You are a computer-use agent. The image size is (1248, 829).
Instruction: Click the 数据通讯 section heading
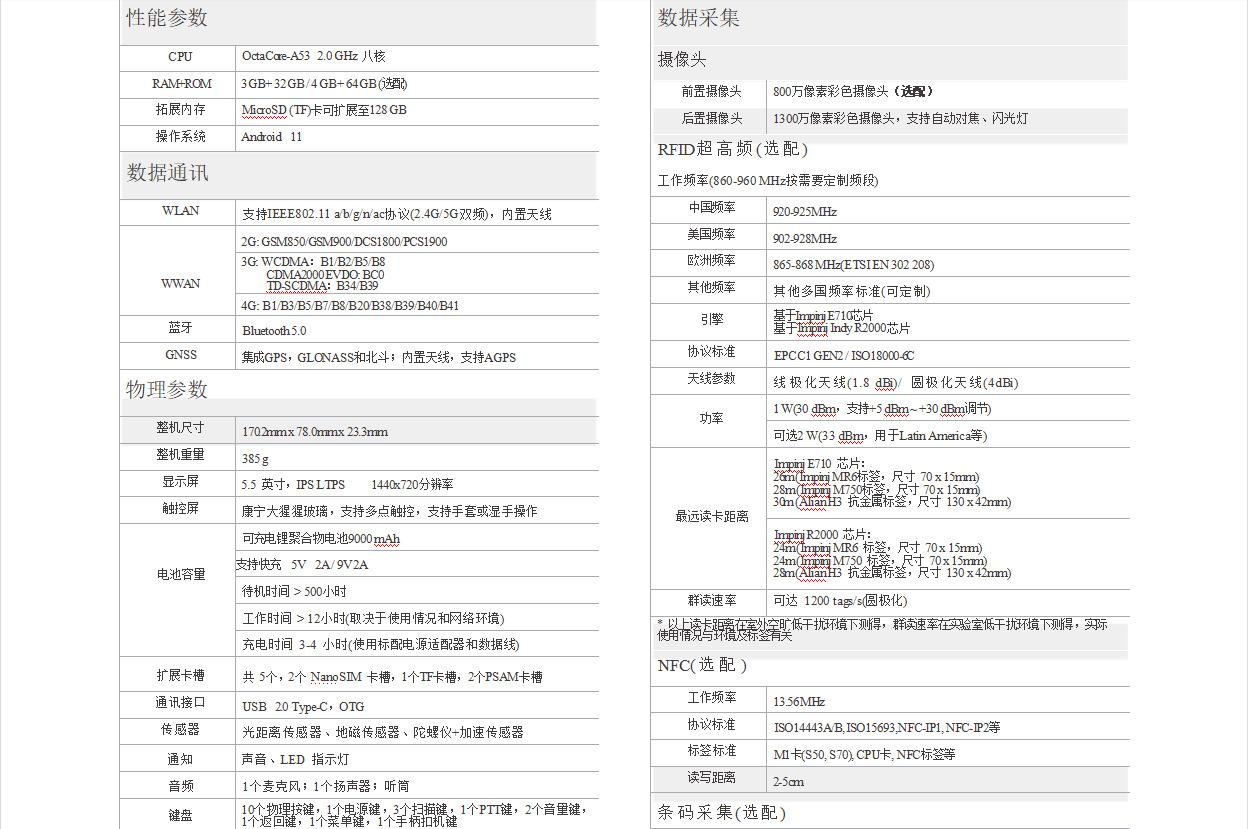[x=167, y=173]
